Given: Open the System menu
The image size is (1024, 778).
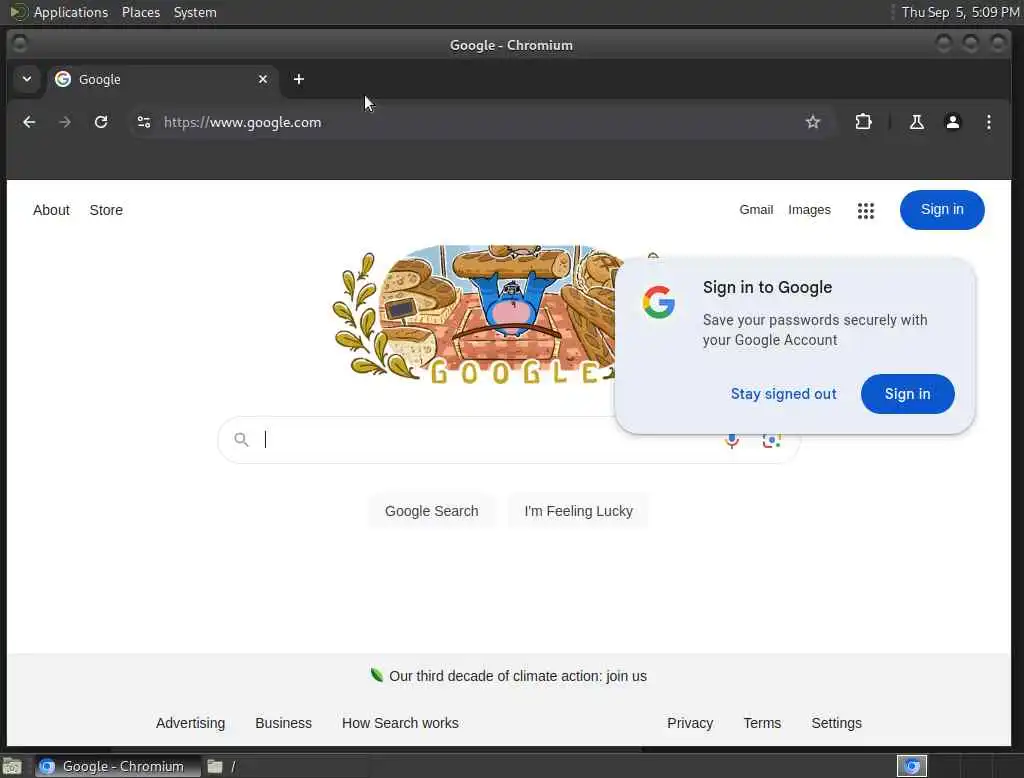Looking at the screenshot, I should 195,12.
